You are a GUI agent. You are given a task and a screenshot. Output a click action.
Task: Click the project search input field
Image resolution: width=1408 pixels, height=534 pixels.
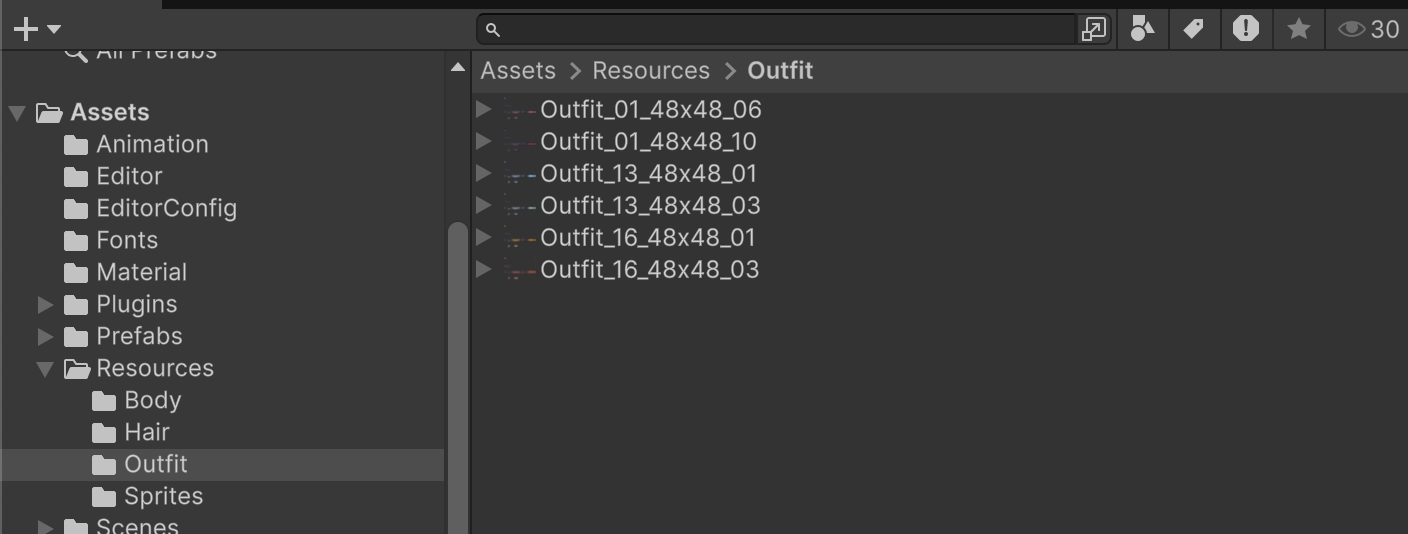pyautogui.click(x=780, y=29)
